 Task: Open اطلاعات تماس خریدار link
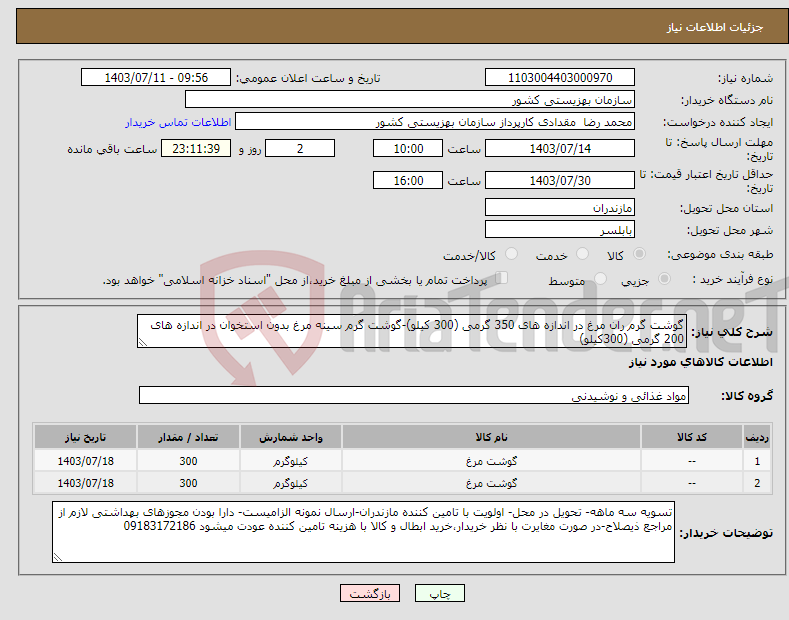(x=178, y=122)
